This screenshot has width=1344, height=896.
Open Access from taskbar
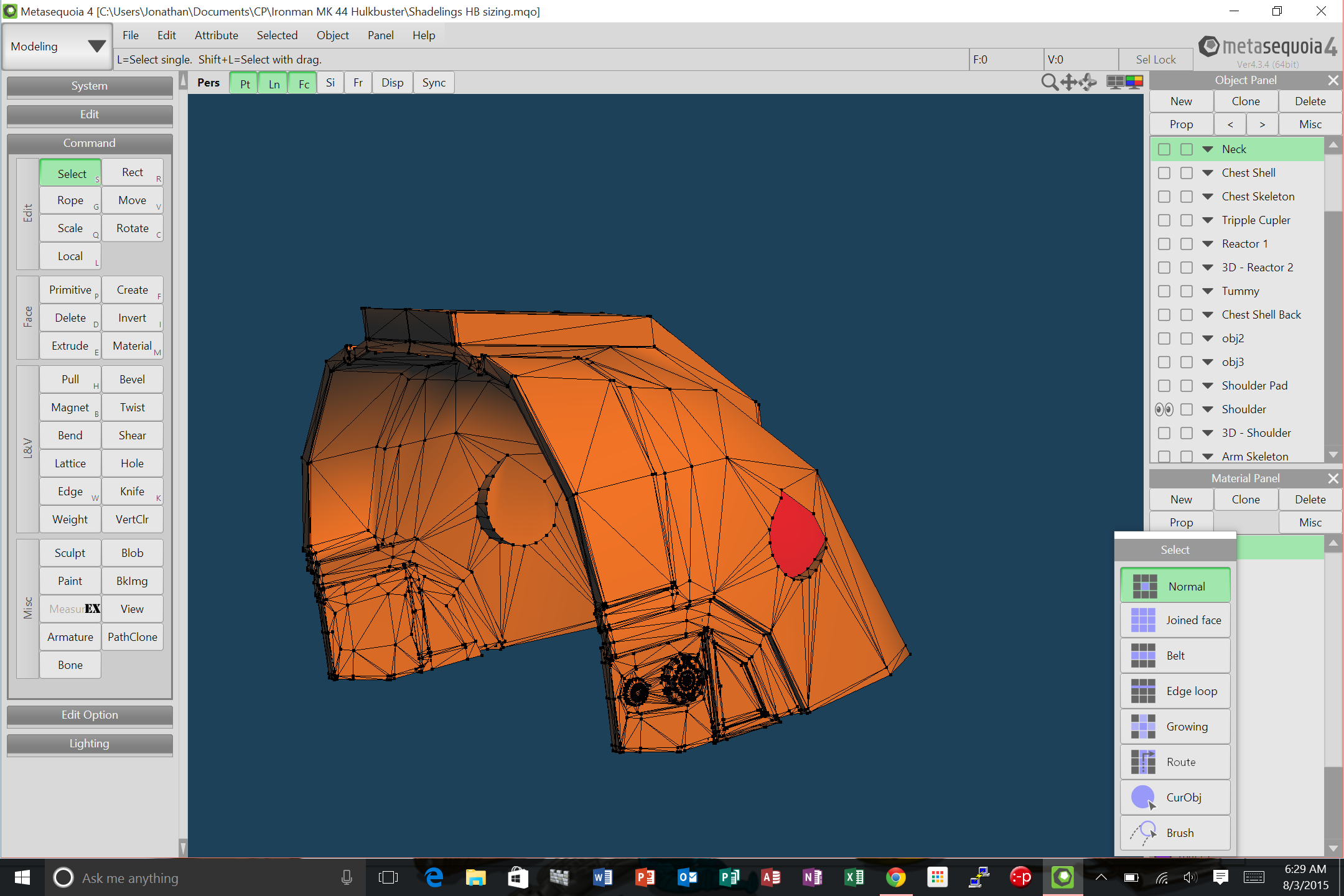pyautogui.click(x=770, y=877)
